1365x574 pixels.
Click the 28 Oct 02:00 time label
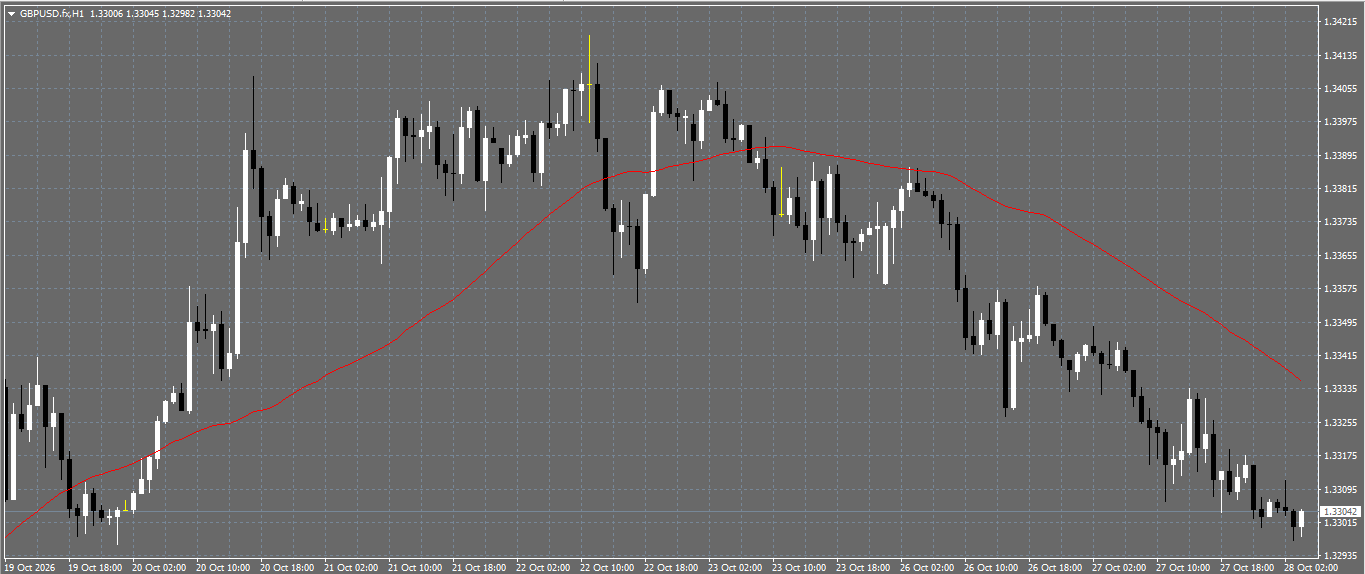click(x=1311, y=567)
